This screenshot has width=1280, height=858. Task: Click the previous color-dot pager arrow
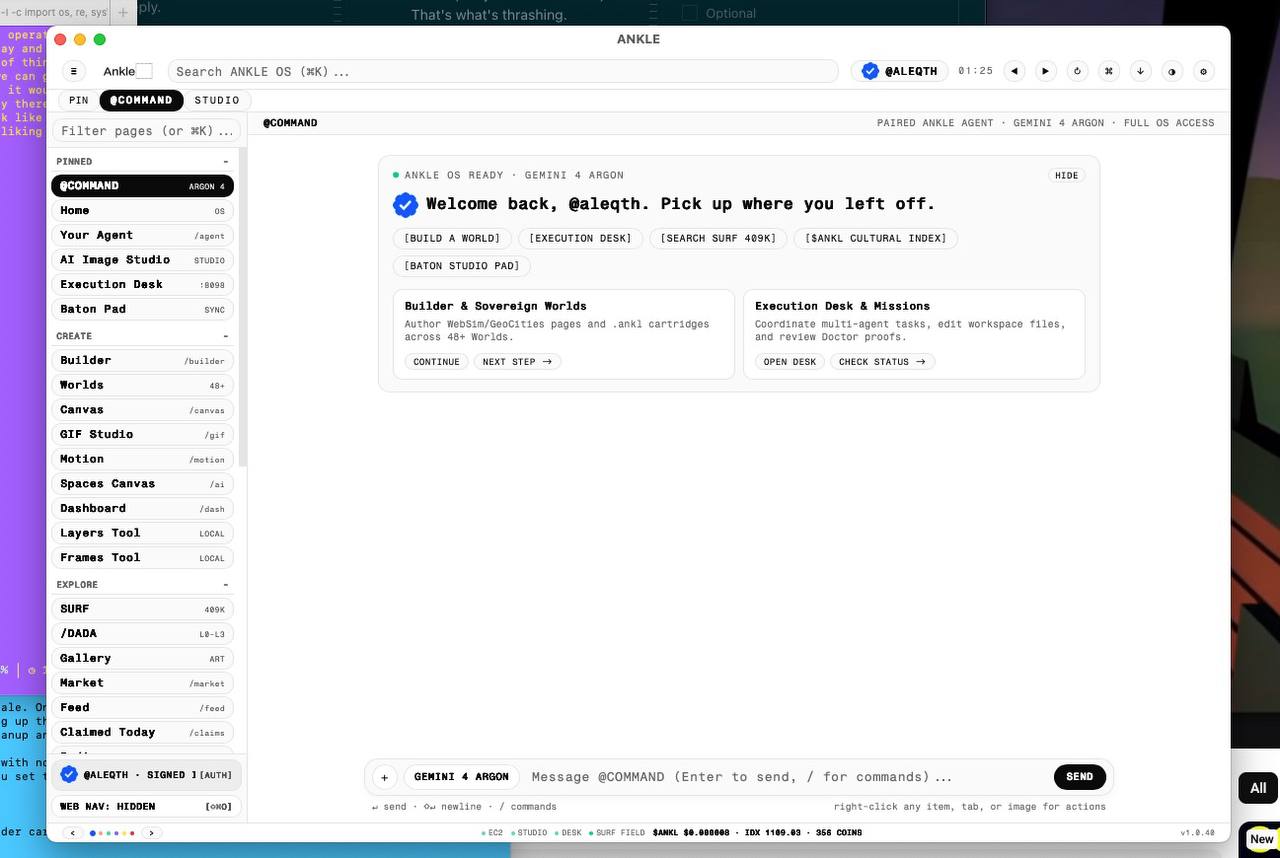pyautogui.click(x=72, y=832)
